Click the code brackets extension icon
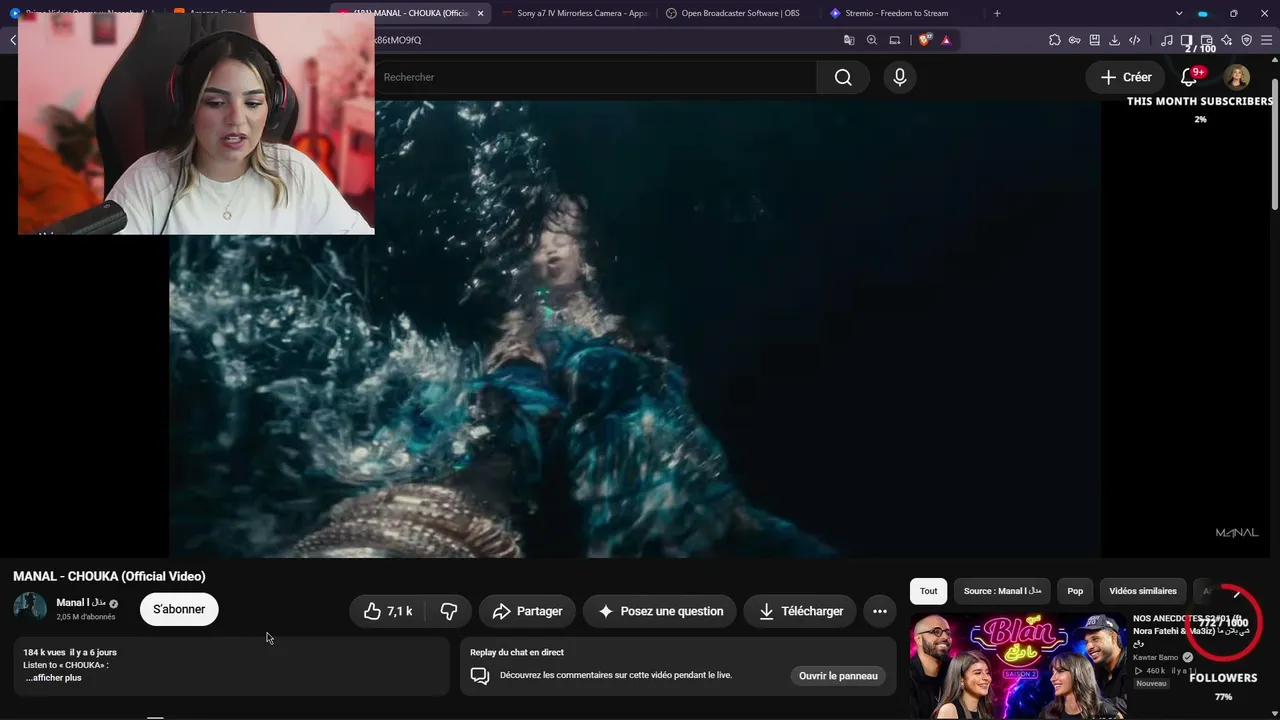 (1135, 40)
